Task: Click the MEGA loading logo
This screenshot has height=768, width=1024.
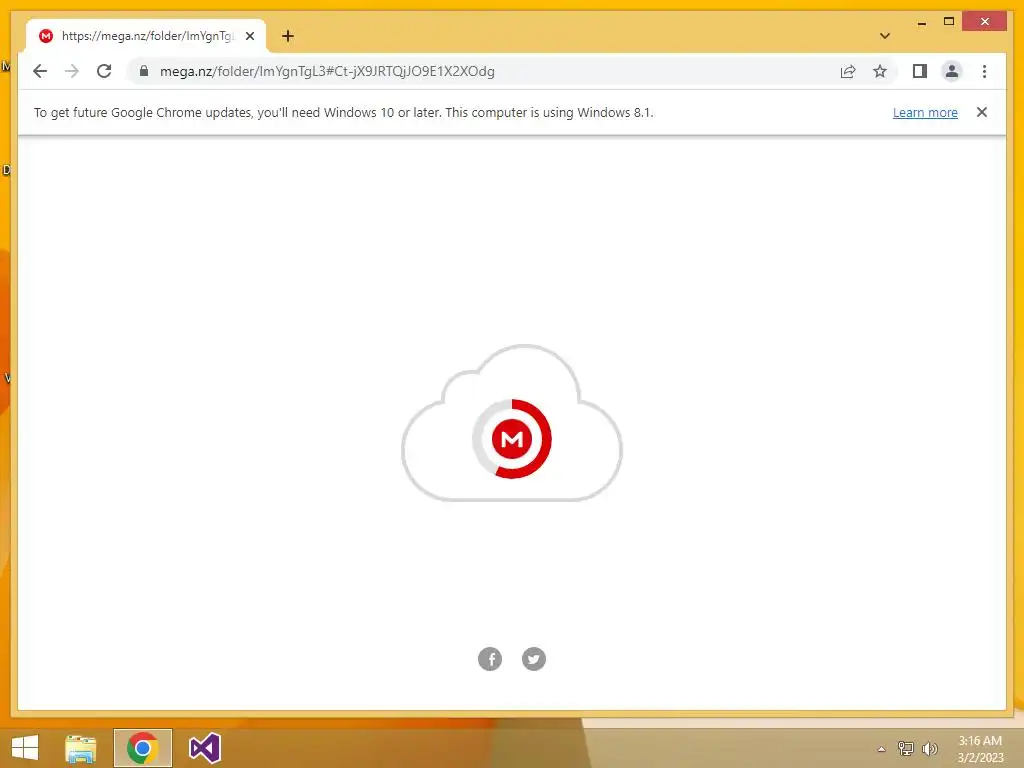Action: pos(512,439)
